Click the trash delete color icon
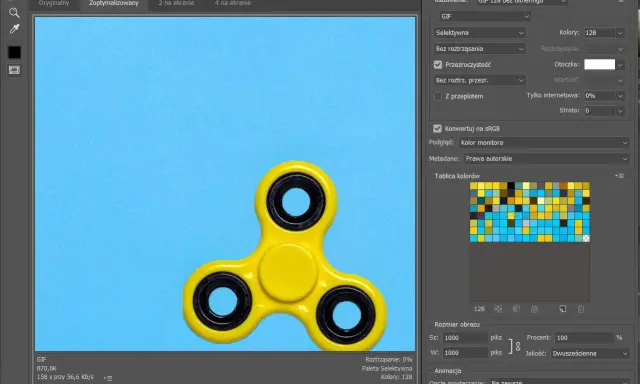This screenshot has width=640, height=384. (581, 309)
